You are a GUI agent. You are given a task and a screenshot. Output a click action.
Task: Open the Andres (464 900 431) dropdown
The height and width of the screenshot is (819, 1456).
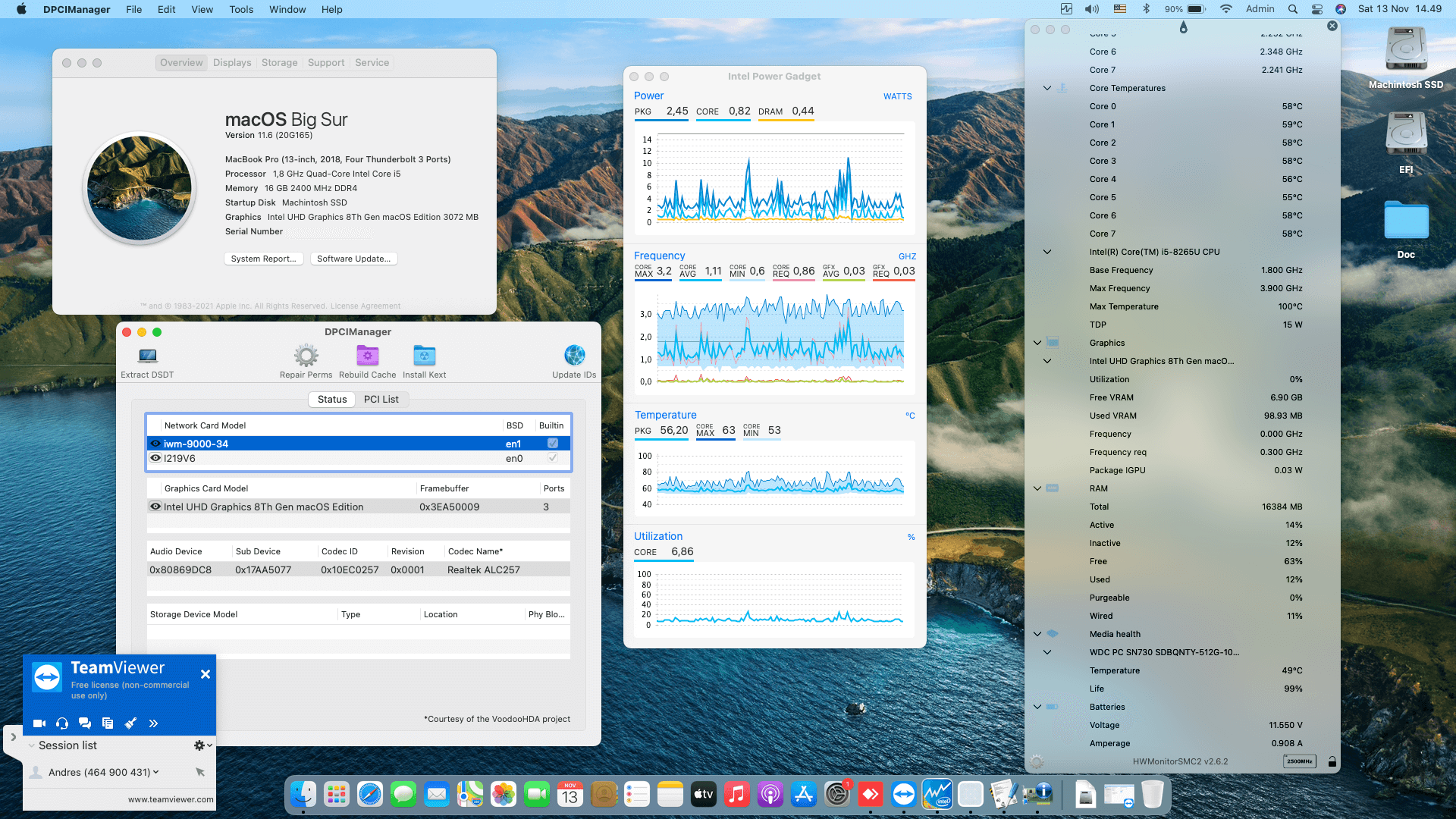tap(156, 772)
